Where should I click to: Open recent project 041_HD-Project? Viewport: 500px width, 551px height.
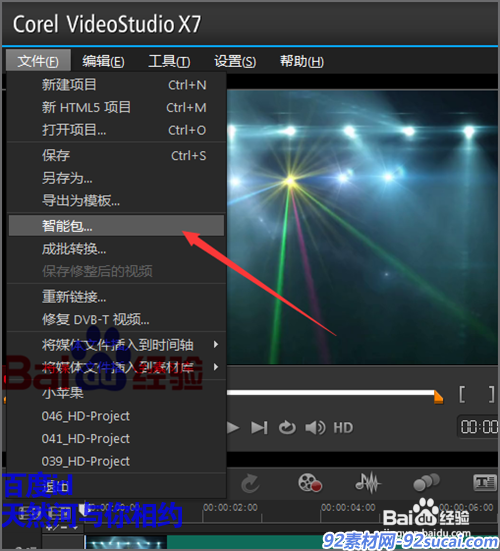116,439
